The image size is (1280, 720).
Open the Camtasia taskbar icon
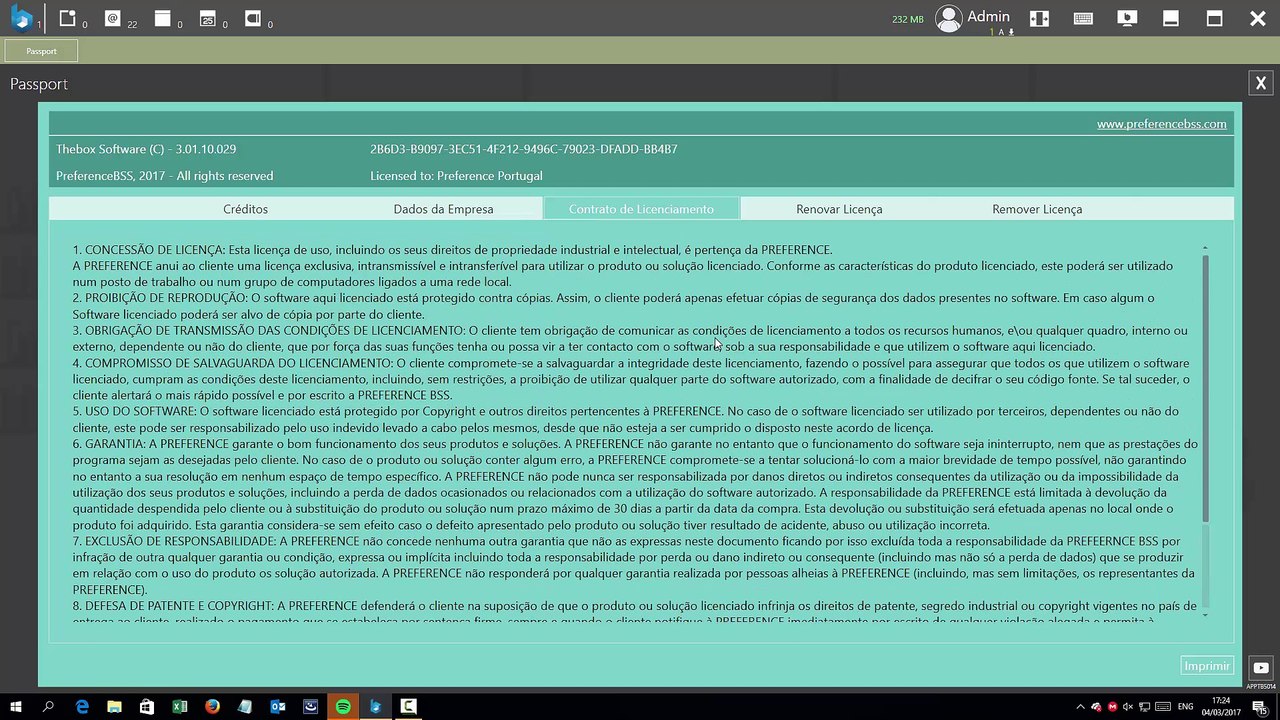[408, 707]
